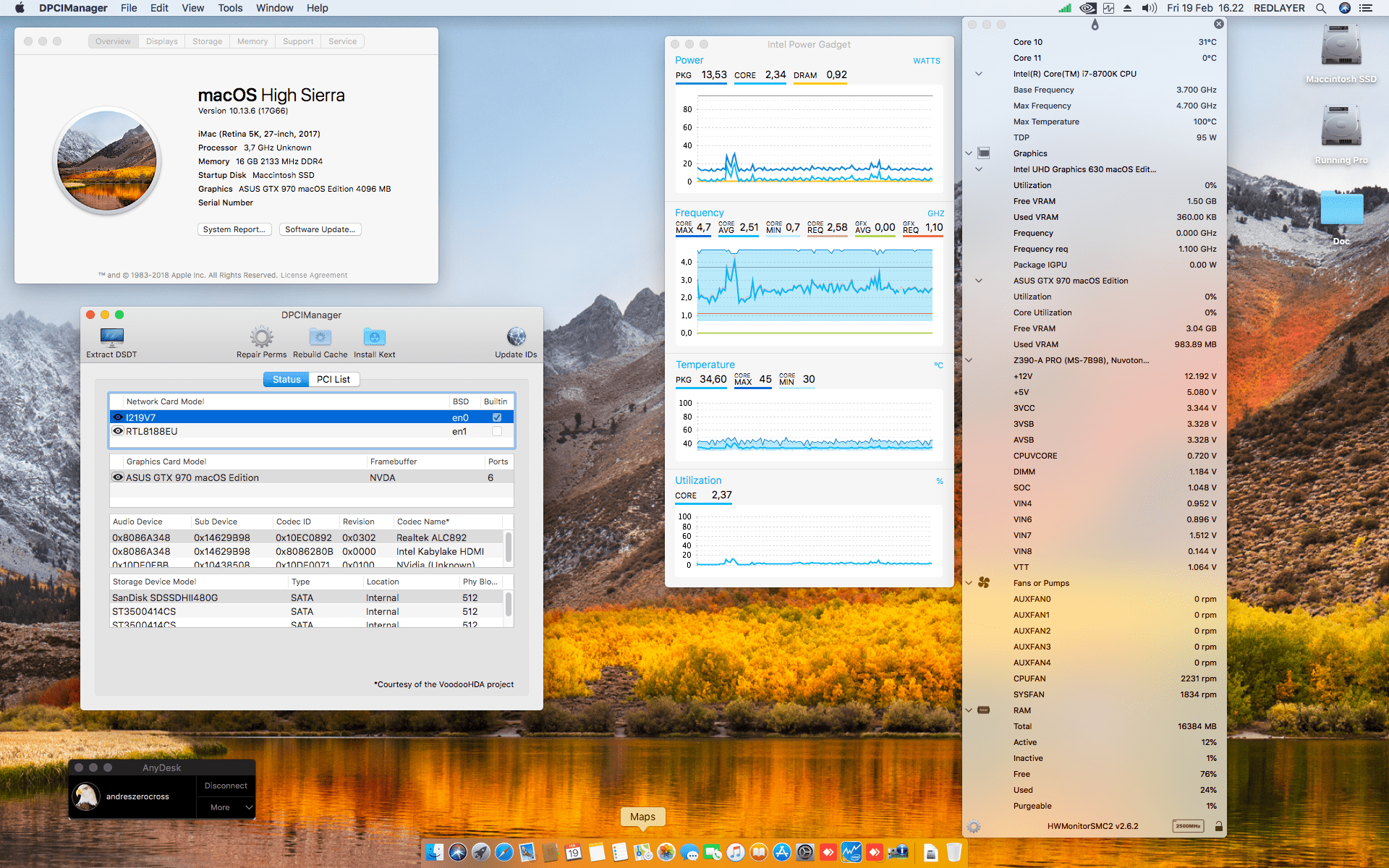
Task: Click the Update IDs globe icon
Action: point(516,336)
